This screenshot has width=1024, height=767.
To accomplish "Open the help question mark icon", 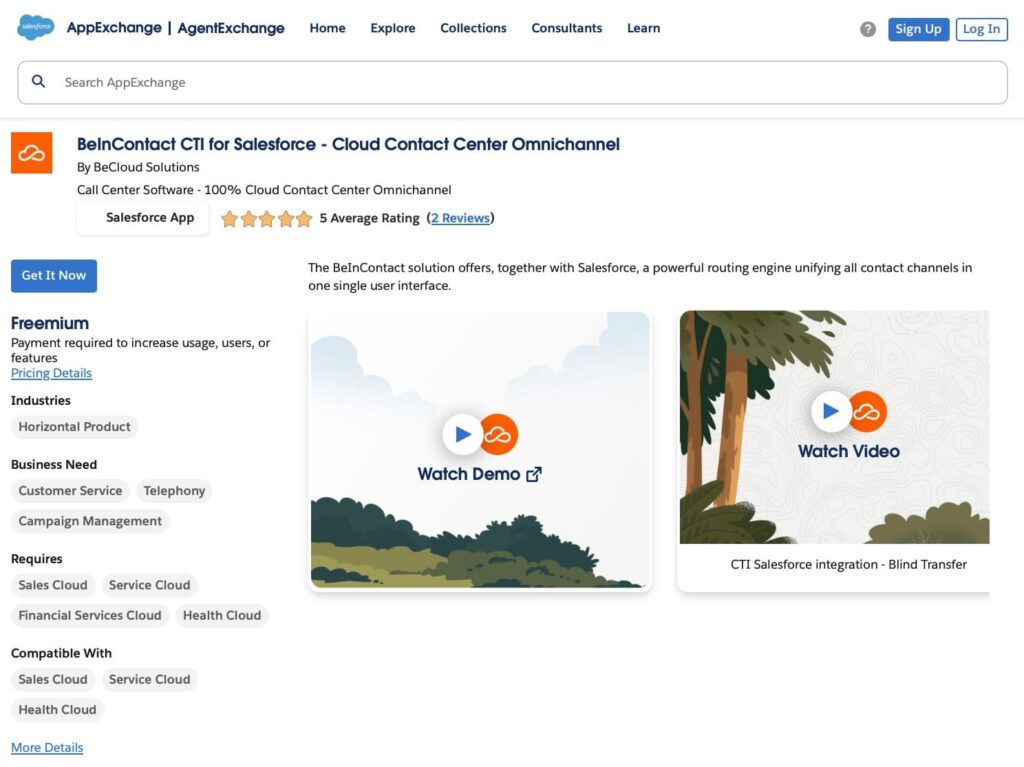I will pos(867,29).
